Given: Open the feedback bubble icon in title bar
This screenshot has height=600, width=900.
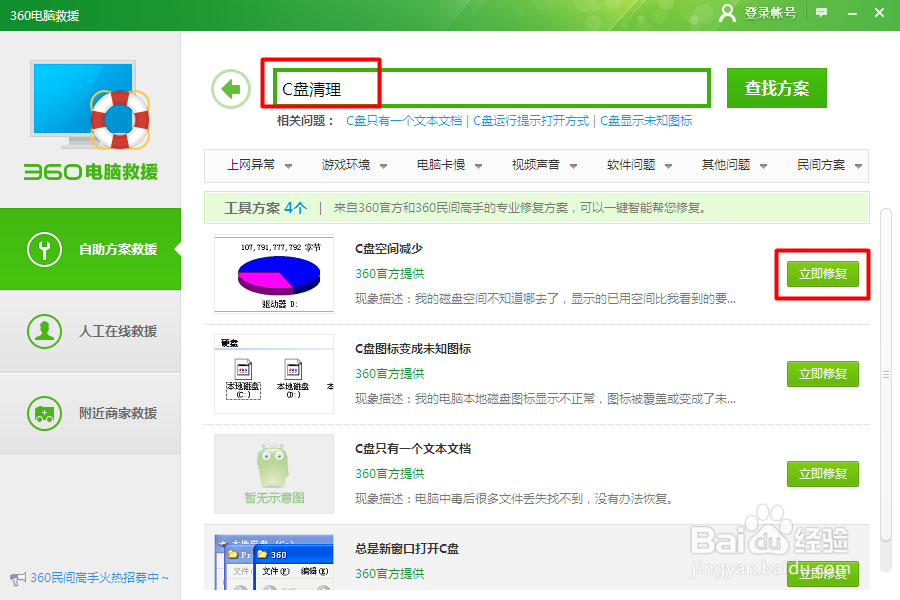Looking at the screenshot, I should (821, 14).
